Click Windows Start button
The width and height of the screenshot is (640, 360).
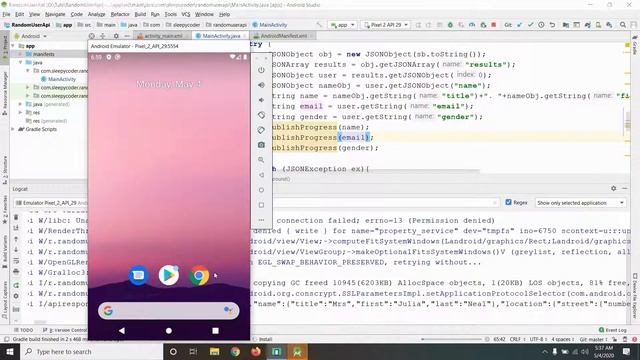tap(10, 351)
